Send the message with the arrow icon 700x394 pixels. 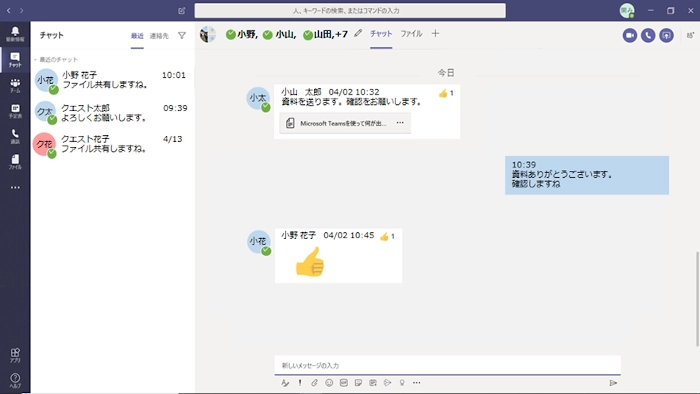(x=613, y=383)
